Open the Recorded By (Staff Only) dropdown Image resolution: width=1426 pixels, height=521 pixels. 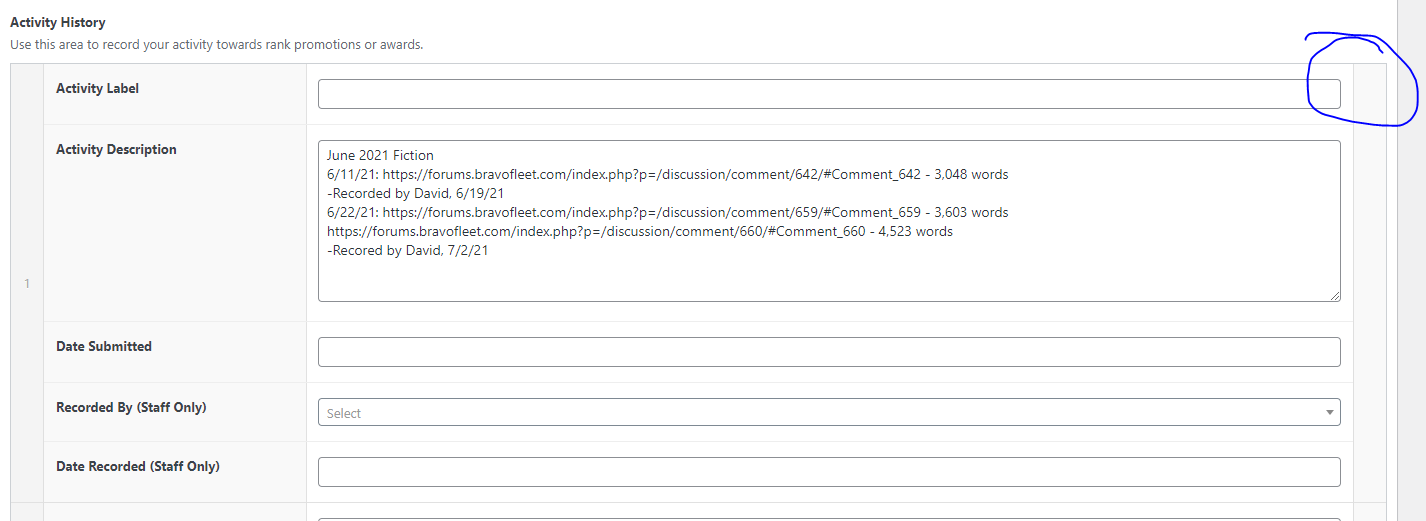(x=820, y=412)
